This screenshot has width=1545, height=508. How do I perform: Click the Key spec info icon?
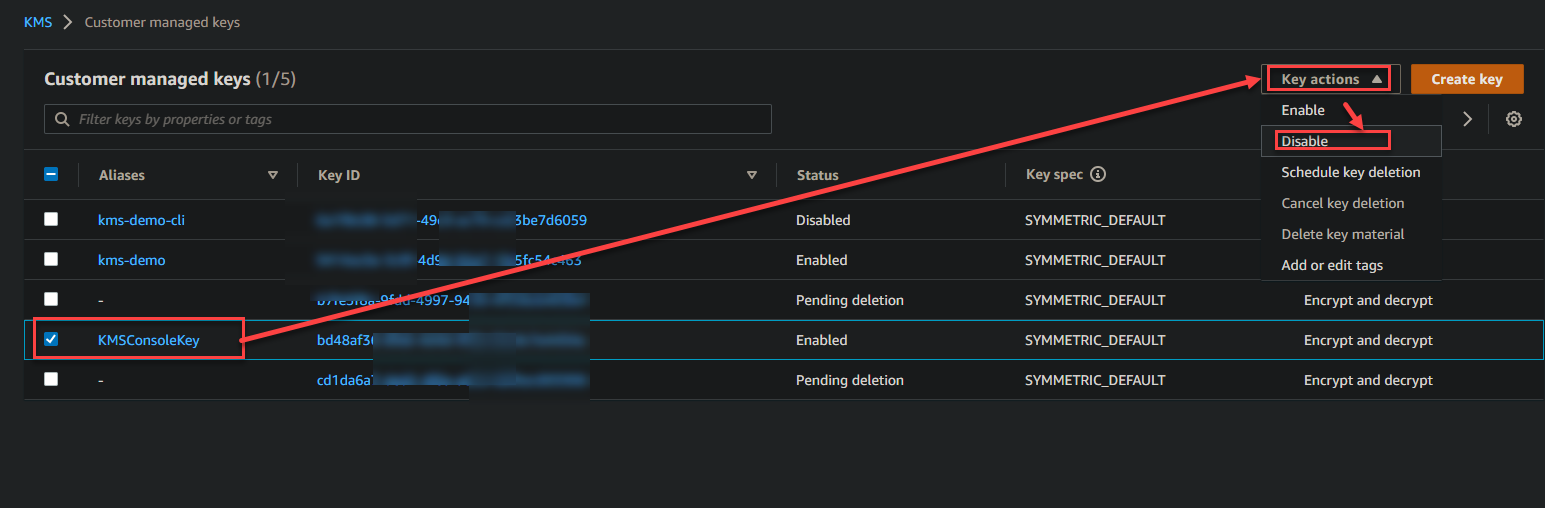coord(1098,174)
